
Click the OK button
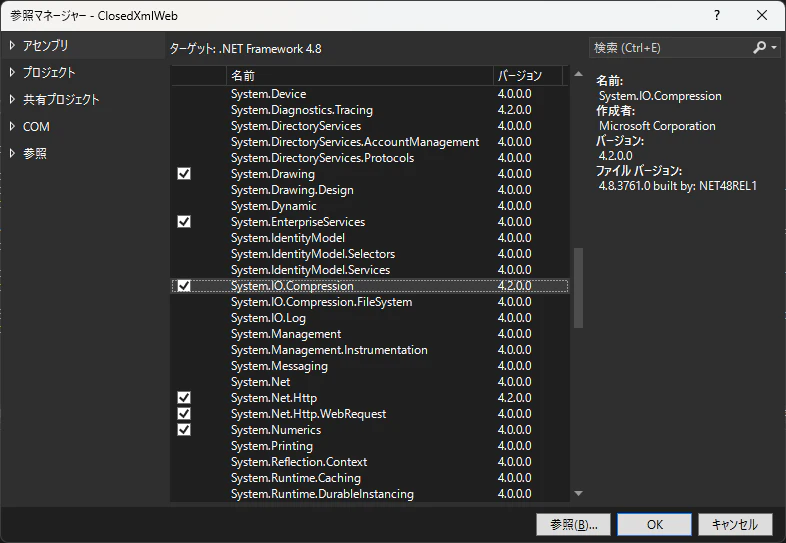[x=655, y=524]
